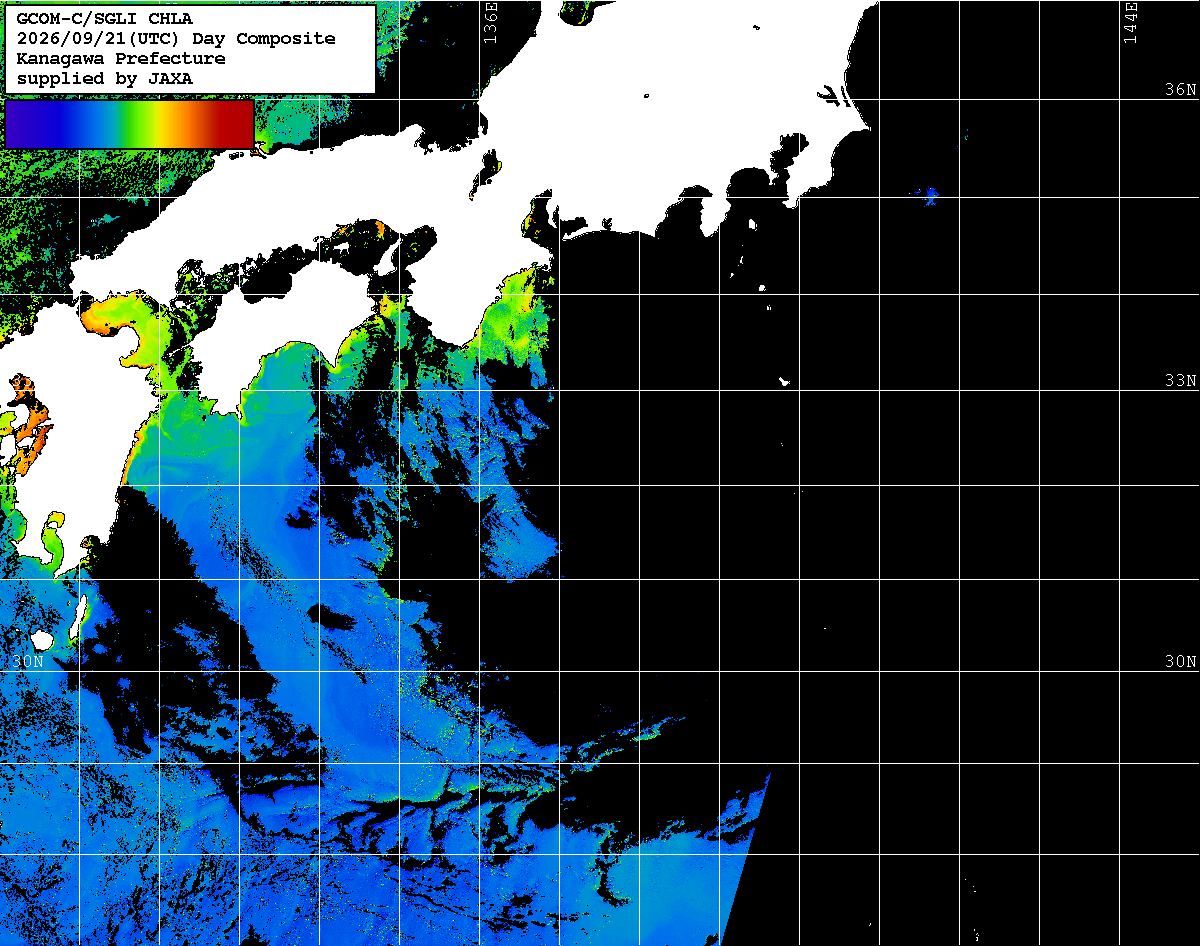Click the yellow-orange part of the color scale
The height and width of the screenshot is (946, 1200).
click(x=175, y=124)
